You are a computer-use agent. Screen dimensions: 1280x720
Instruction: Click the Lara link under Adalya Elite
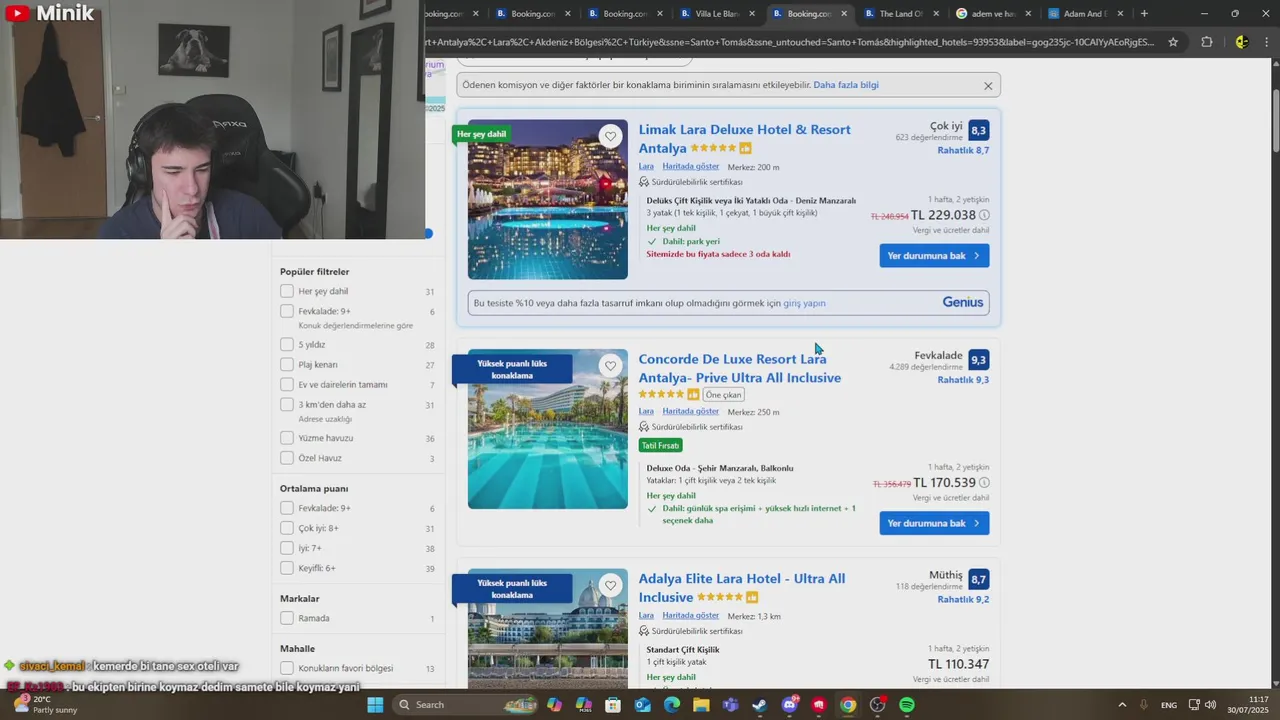click(646, 616)
